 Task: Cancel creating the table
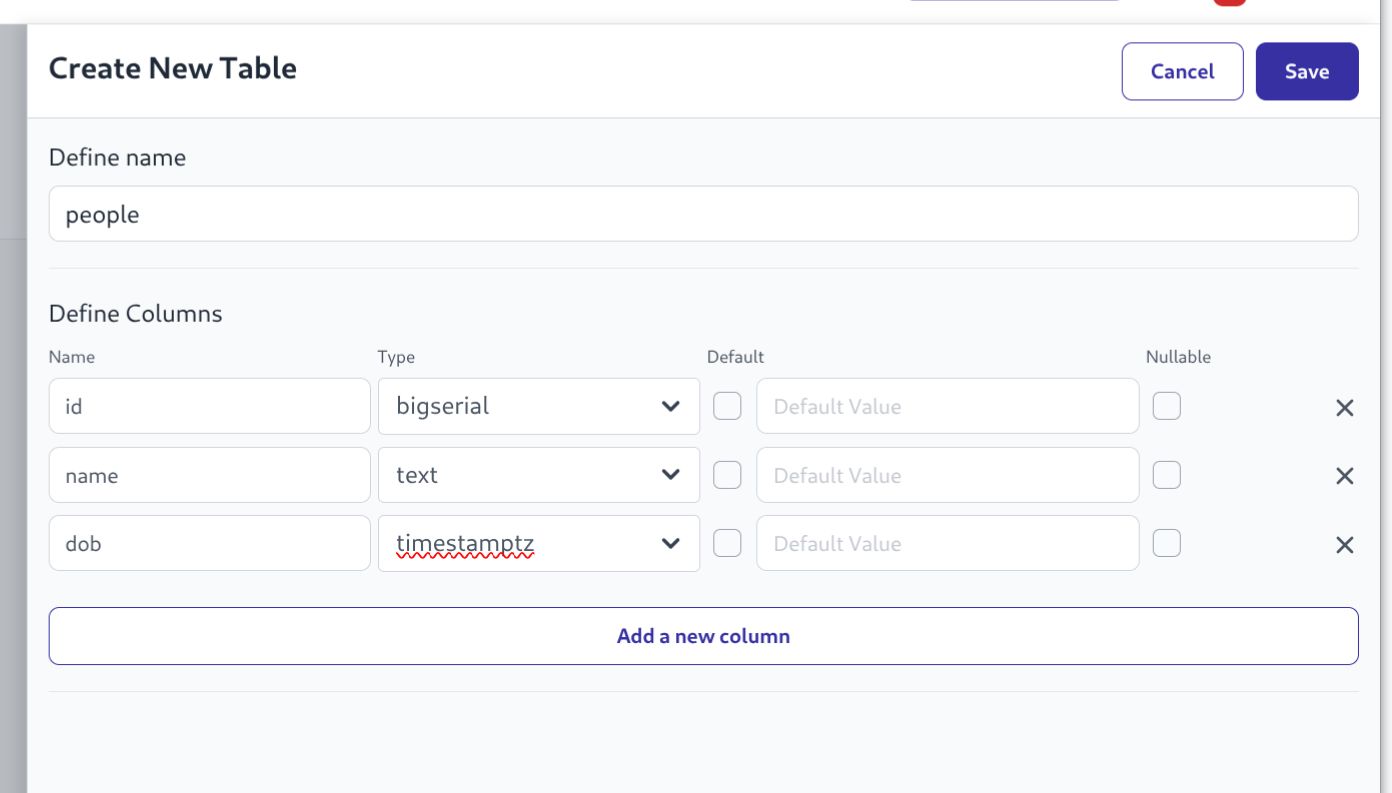(1183, 71)
